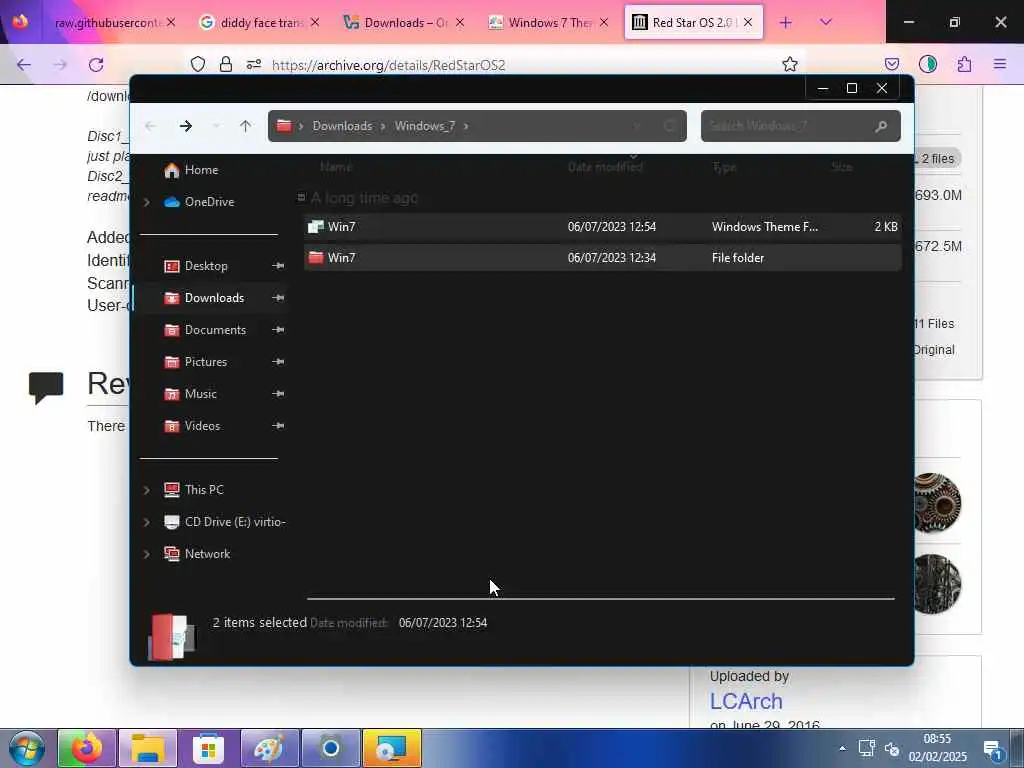Screen dimensions: 1024x768
Task: Open the Firefox hamburger menu
Action: 1000,64
